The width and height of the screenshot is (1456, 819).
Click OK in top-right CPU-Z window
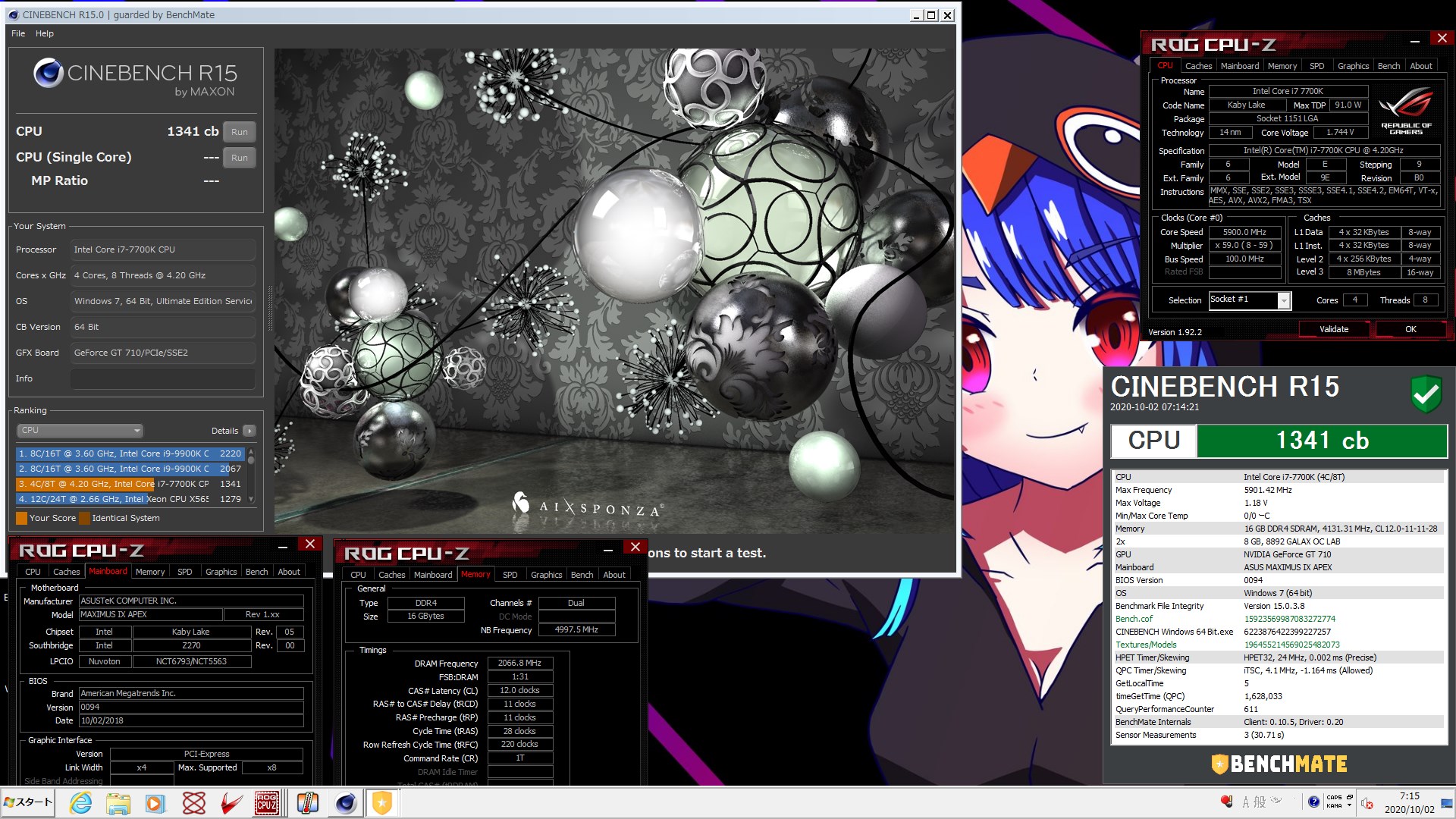coord(1410,329)
